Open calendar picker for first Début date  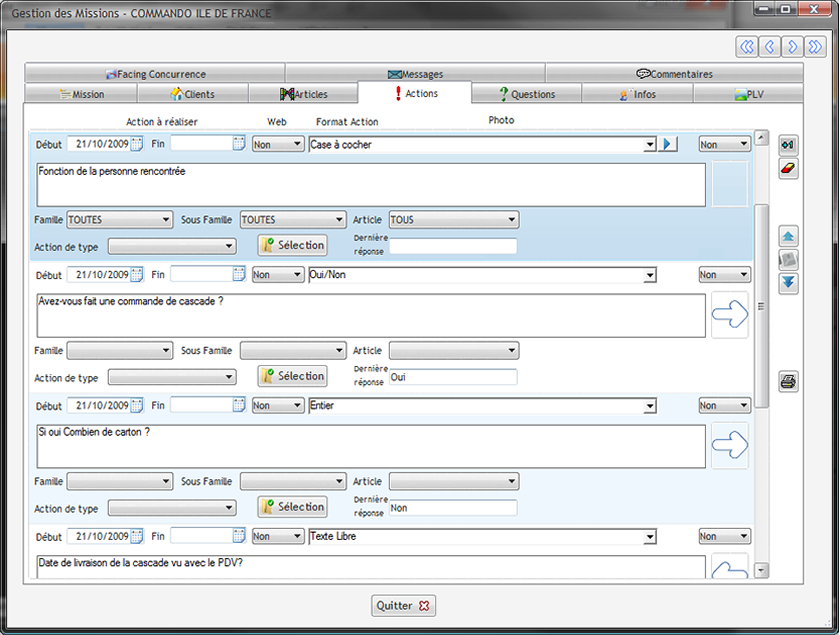click(x=137, y=144)
